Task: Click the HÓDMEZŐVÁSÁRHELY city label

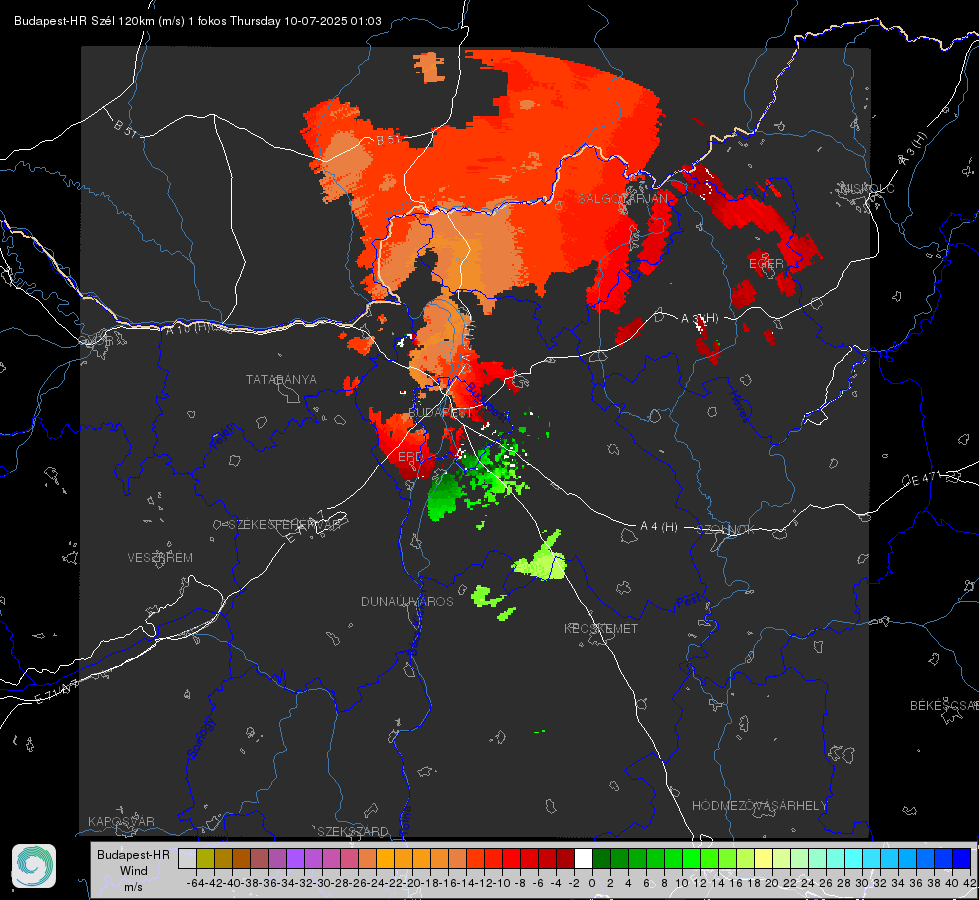Action: [x=759, y=806]
